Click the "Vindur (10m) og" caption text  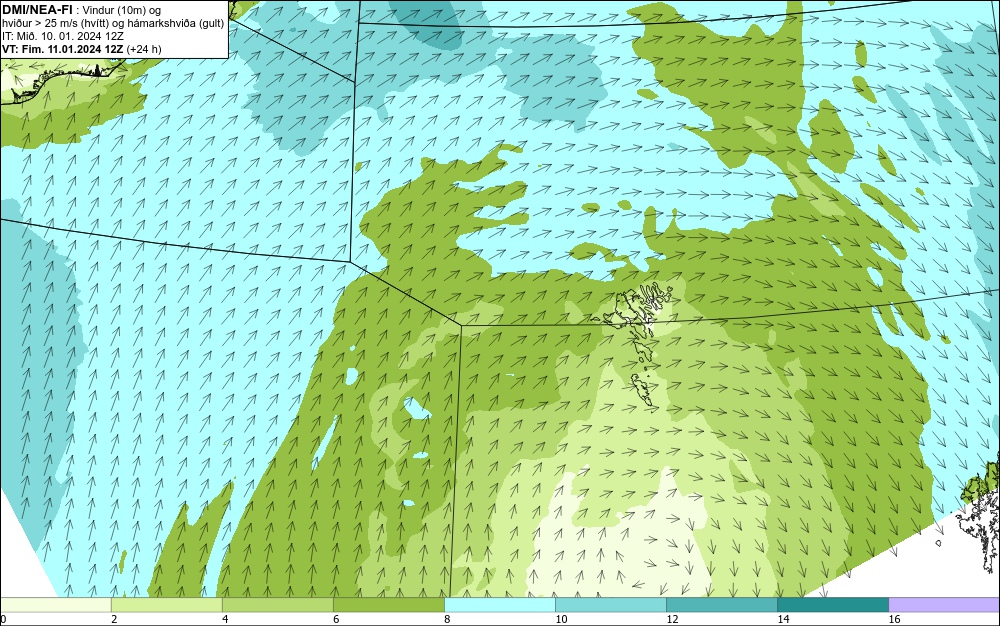tap(122, 10)
